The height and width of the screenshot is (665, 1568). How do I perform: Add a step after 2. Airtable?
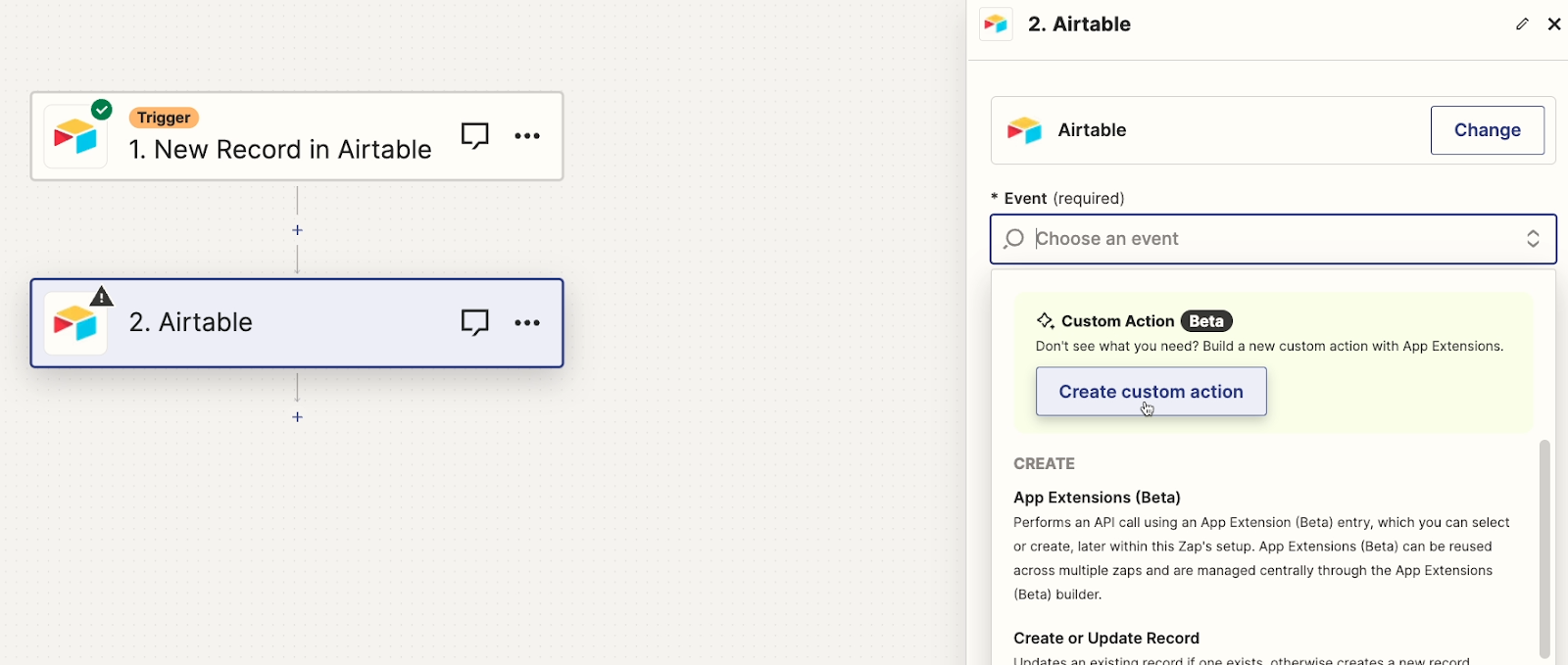298,417
